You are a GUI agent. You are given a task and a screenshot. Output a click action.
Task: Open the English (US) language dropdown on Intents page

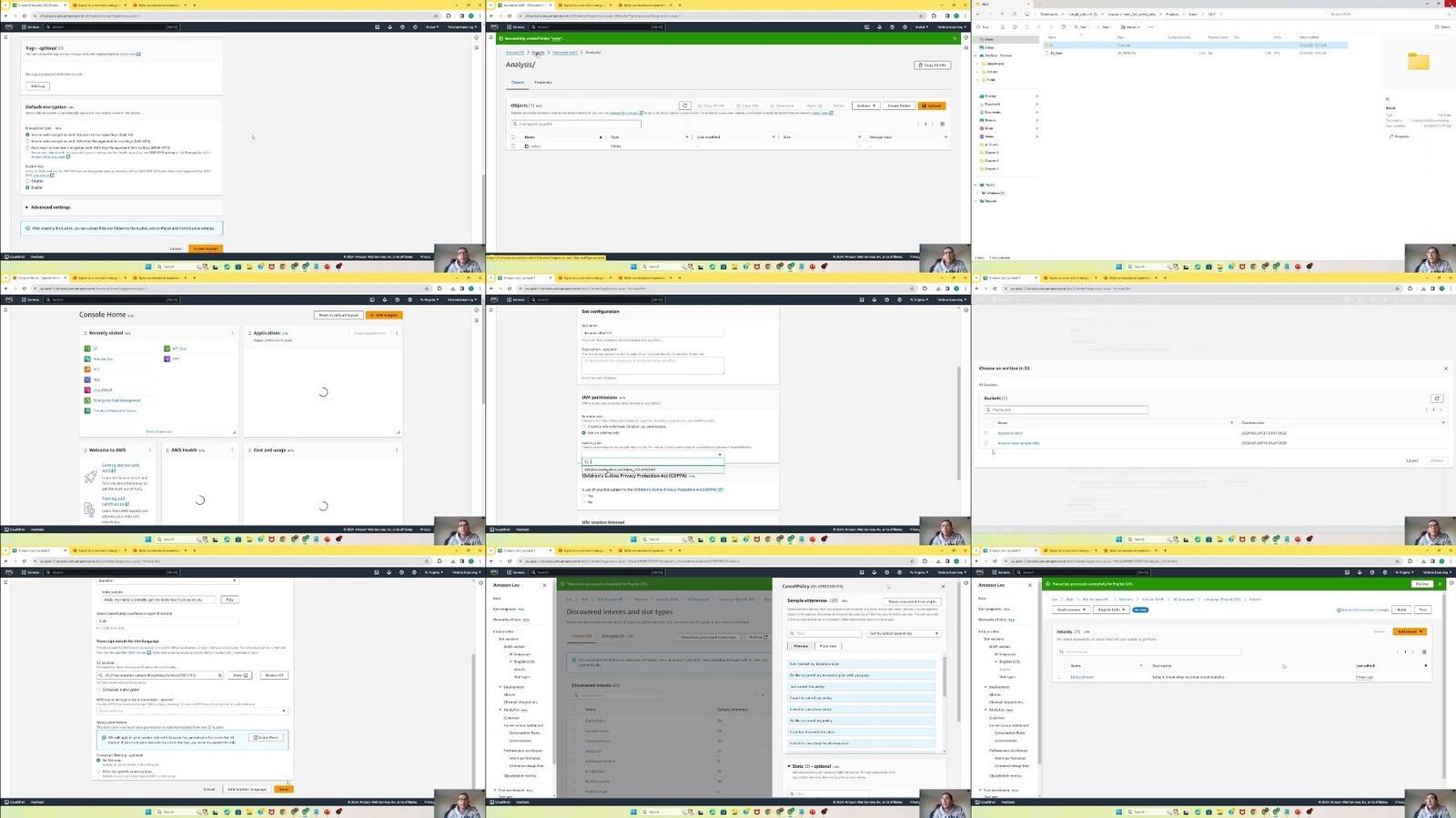1111,610
